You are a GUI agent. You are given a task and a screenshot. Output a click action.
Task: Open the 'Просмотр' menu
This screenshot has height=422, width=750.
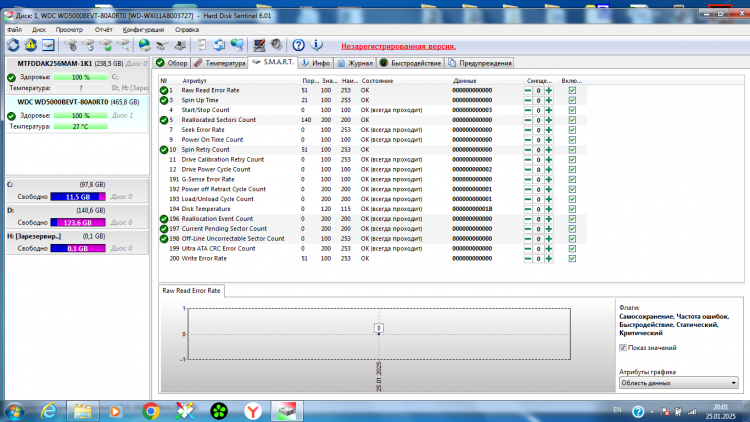click(x=69, y=30)
